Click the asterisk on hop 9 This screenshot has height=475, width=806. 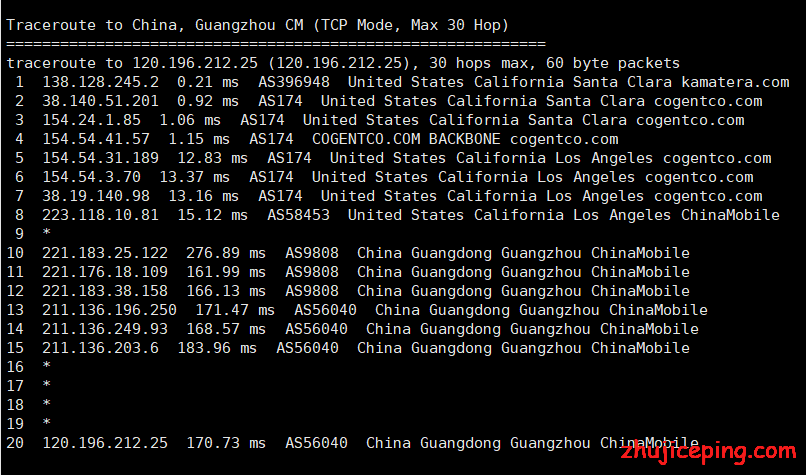(x=47, y=233)
